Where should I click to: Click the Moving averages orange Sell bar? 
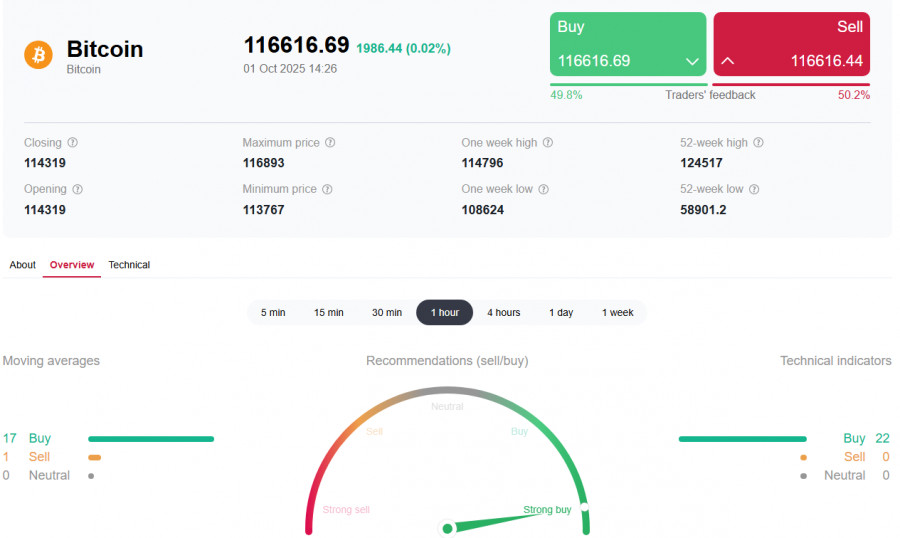coord(95,458)
